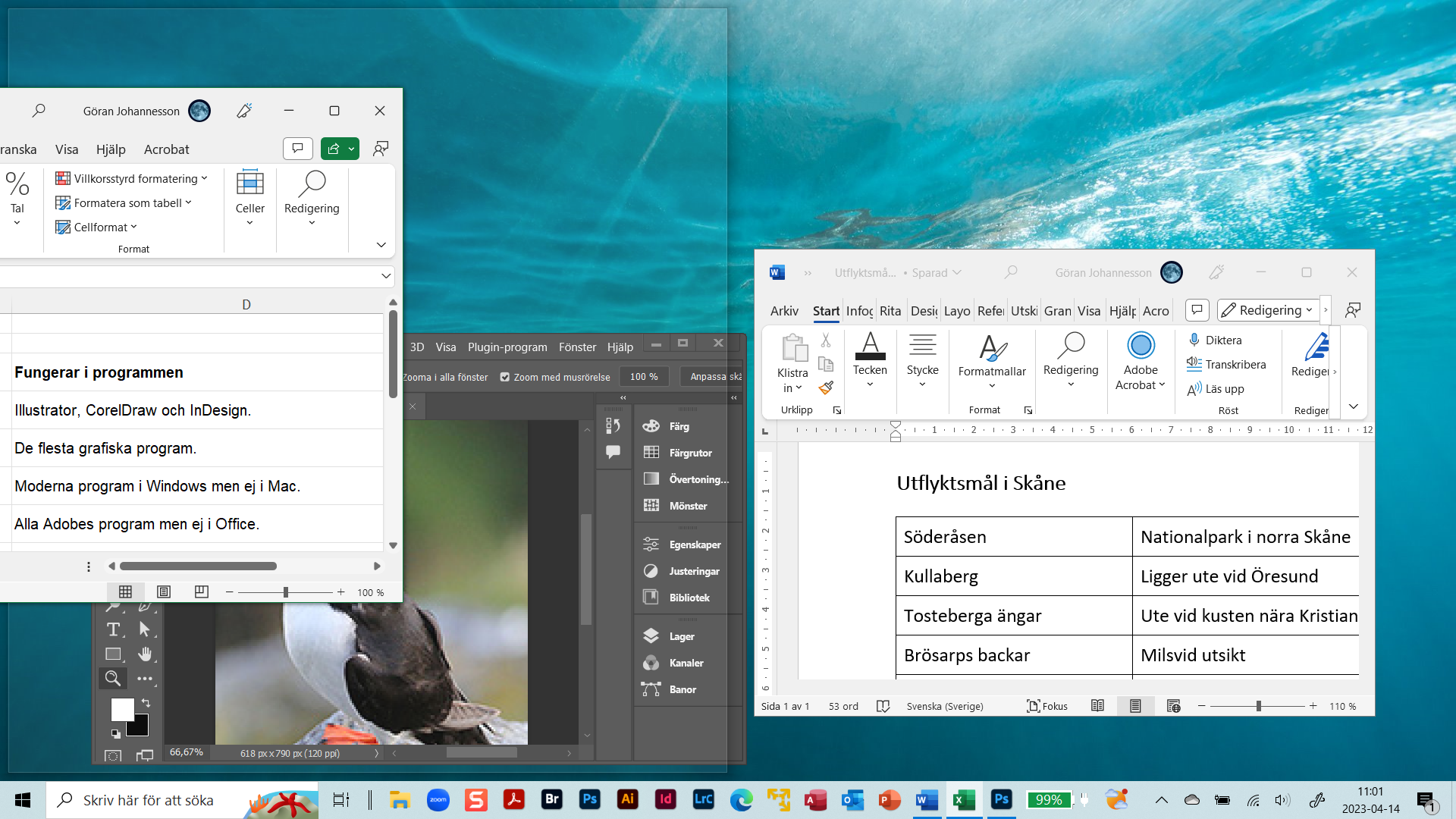
Task: Toggle Fokus mode in Word status bar
Action: [1047, 706]
